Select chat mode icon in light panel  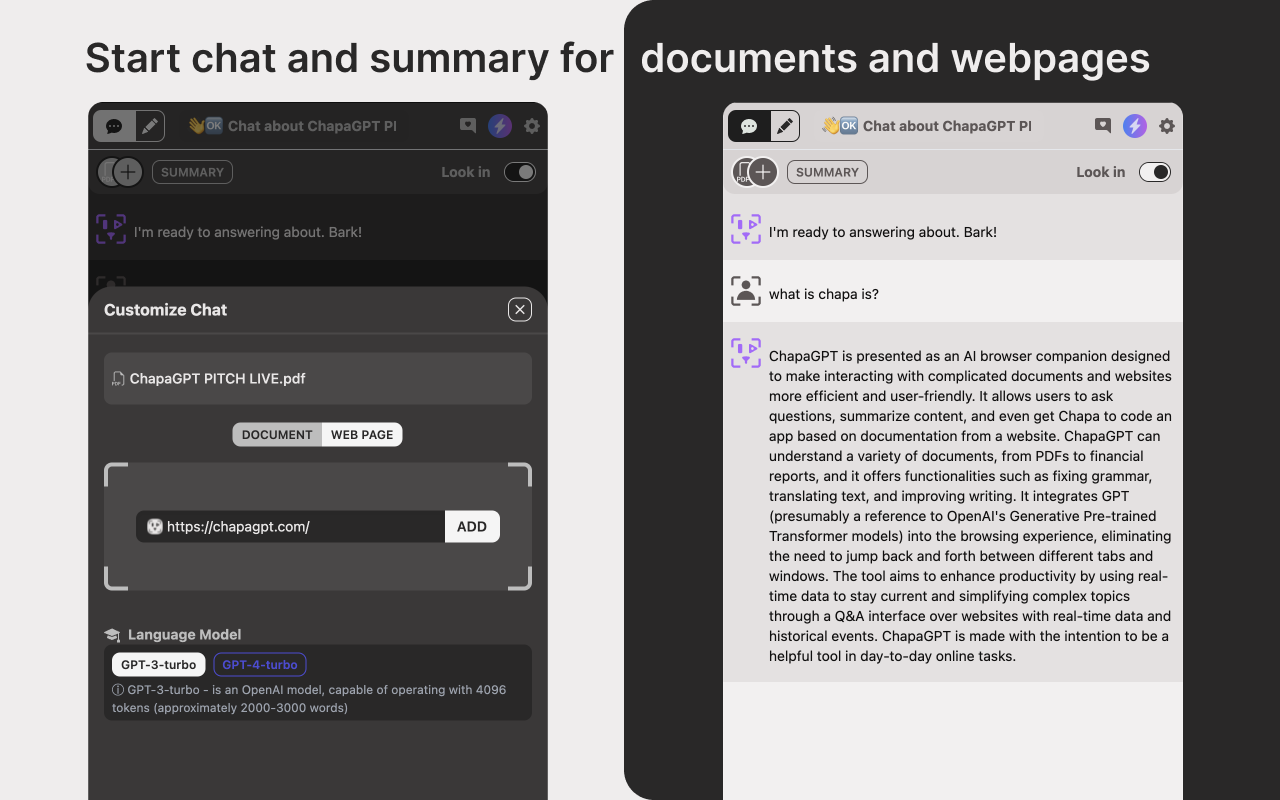[x=749, y=126]
